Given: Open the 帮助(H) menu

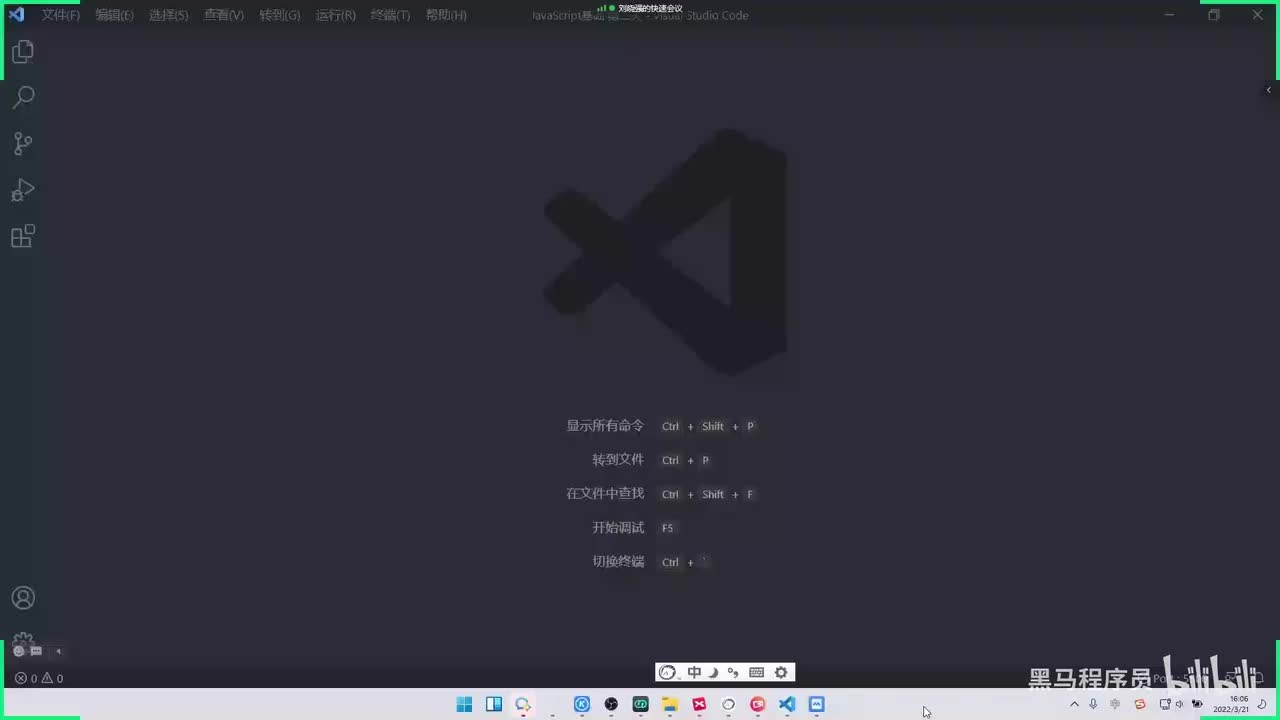Looking at the screenshot, I should coord(446,15).
